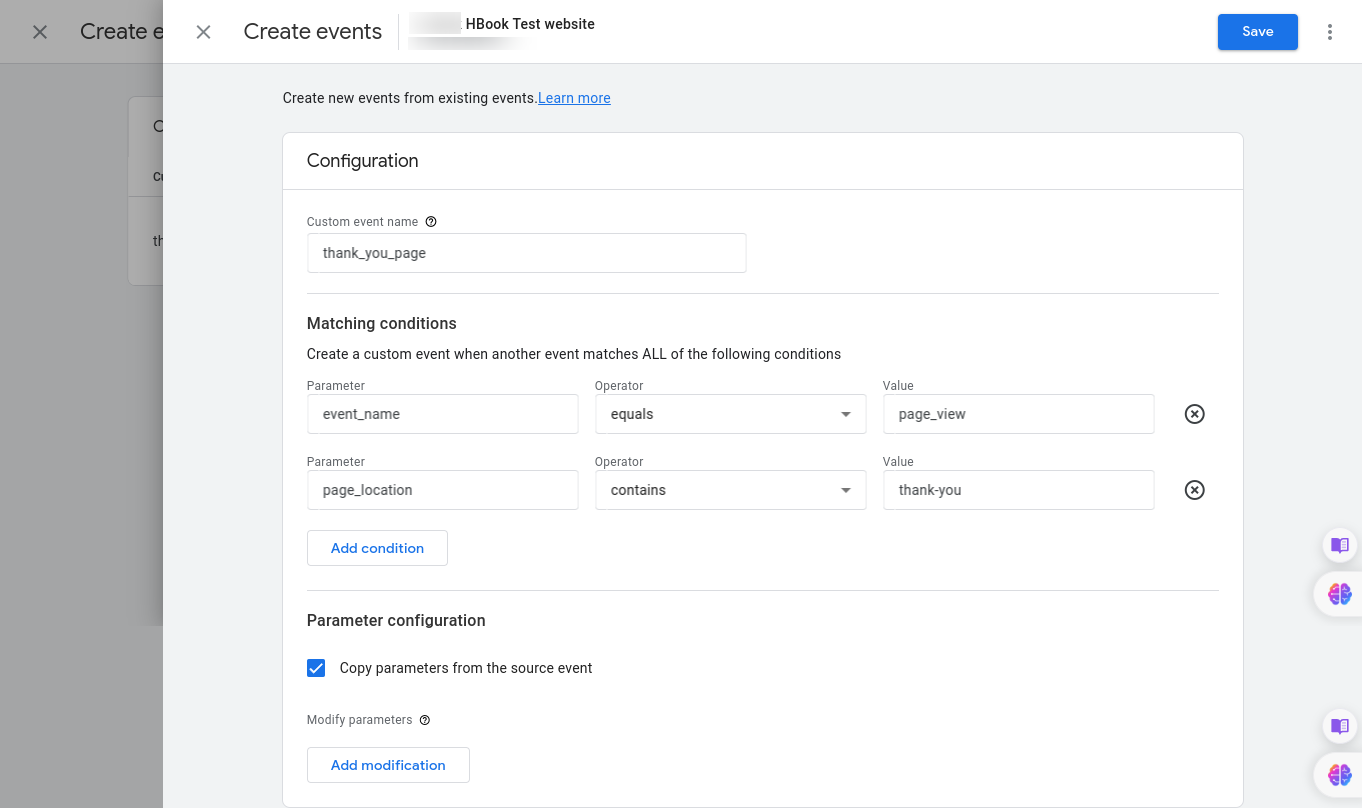Click the lower brain extension icon on right edge

click(x=1339, y=774)
